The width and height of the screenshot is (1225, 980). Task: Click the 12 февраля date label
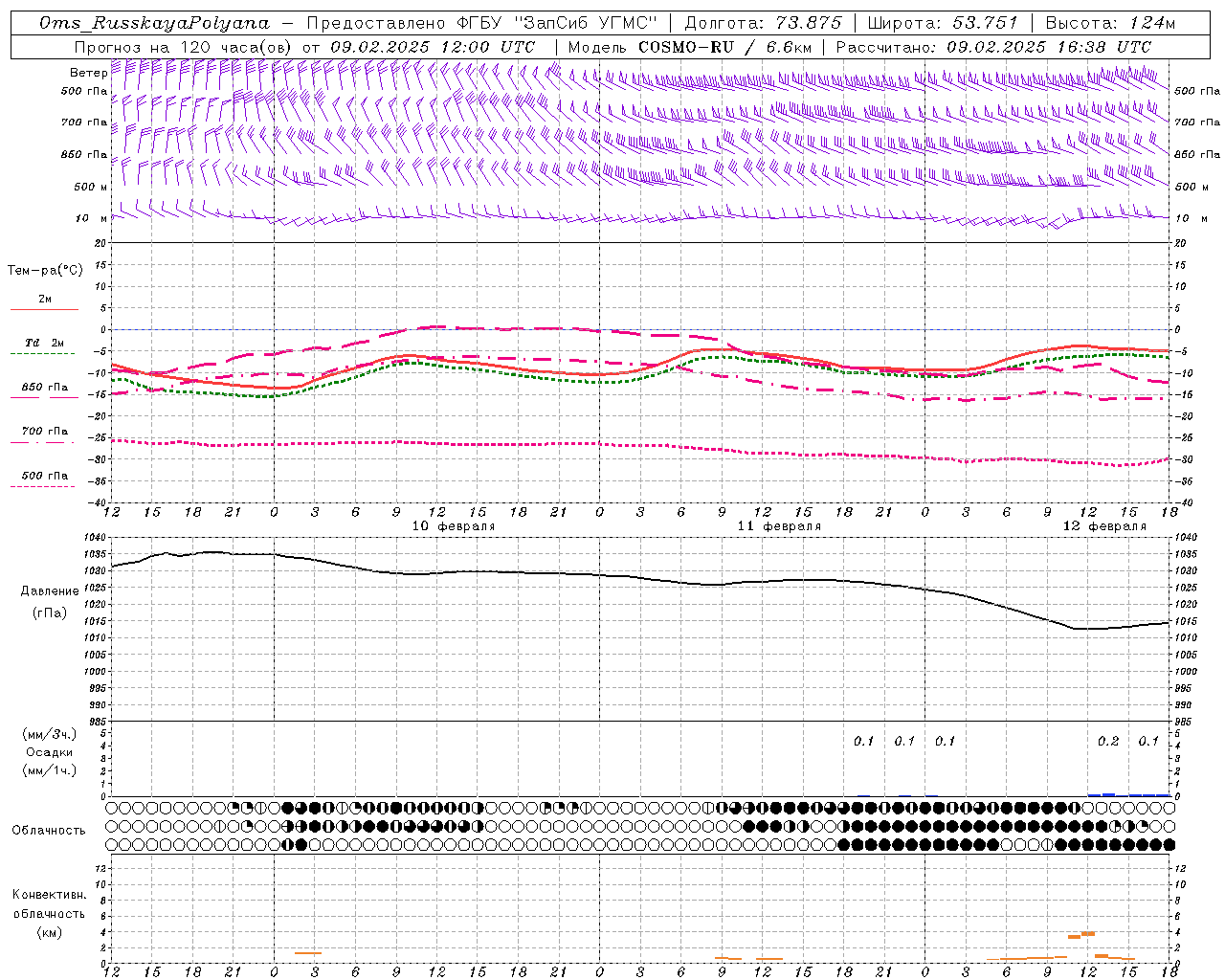[1104, 526]
